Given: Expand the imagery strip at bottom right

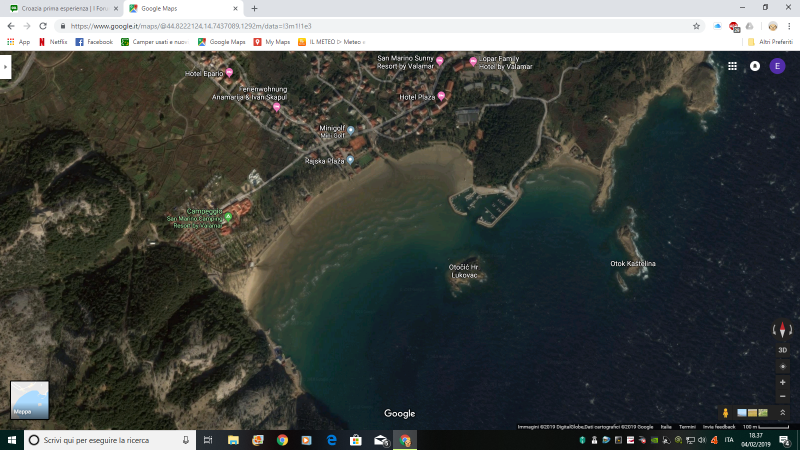Looking at the screenshot, I should pyautogui.click(x=783, y=412).
